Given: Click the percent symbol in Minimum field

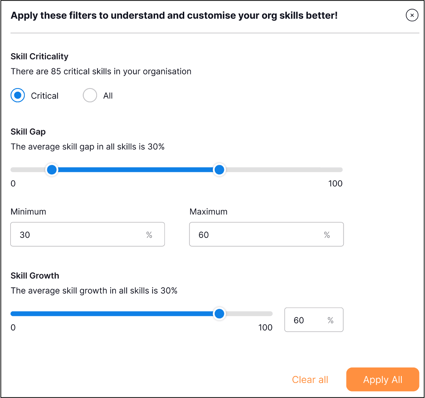Looking at the screenshot, I should coord(149,235).
